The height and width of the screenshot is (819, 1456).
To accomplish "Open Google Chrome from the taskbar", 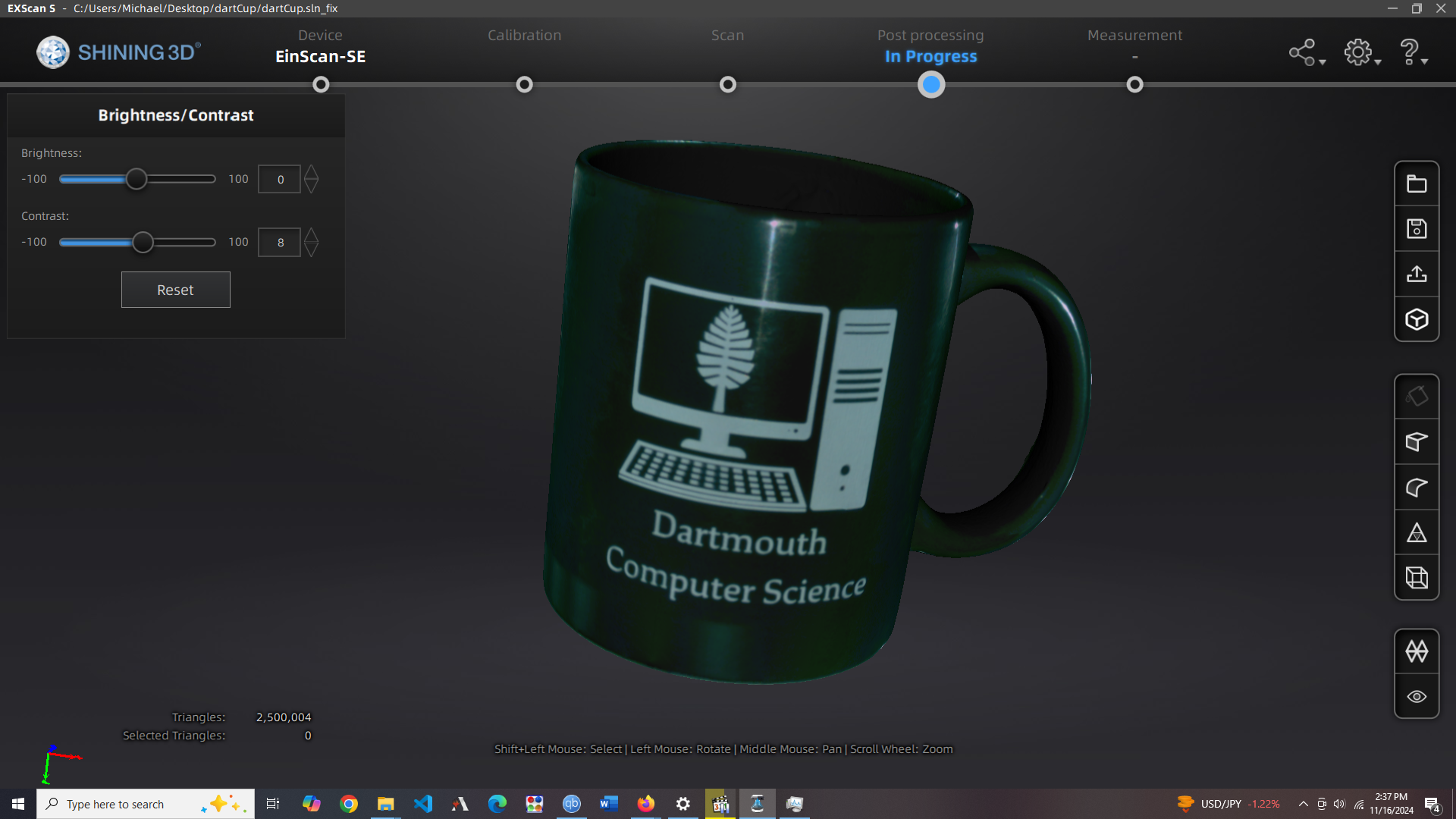I will click(349, 804).
